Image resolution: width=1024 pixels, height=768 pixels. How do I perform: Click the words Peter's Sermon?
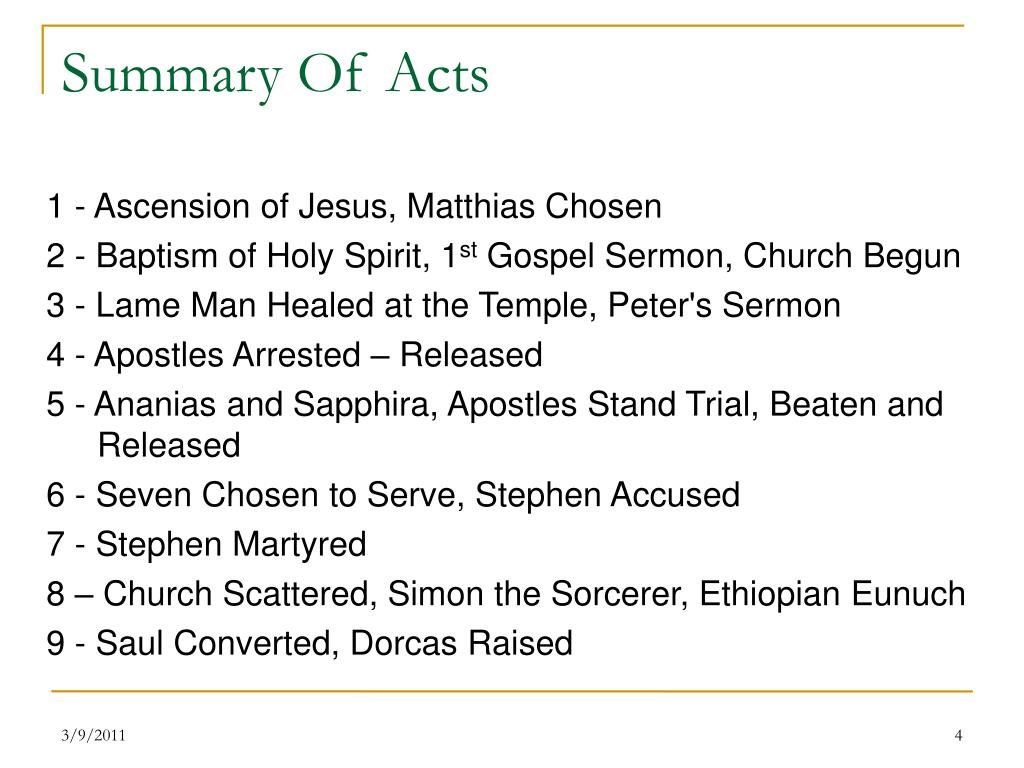coord(724,306)
